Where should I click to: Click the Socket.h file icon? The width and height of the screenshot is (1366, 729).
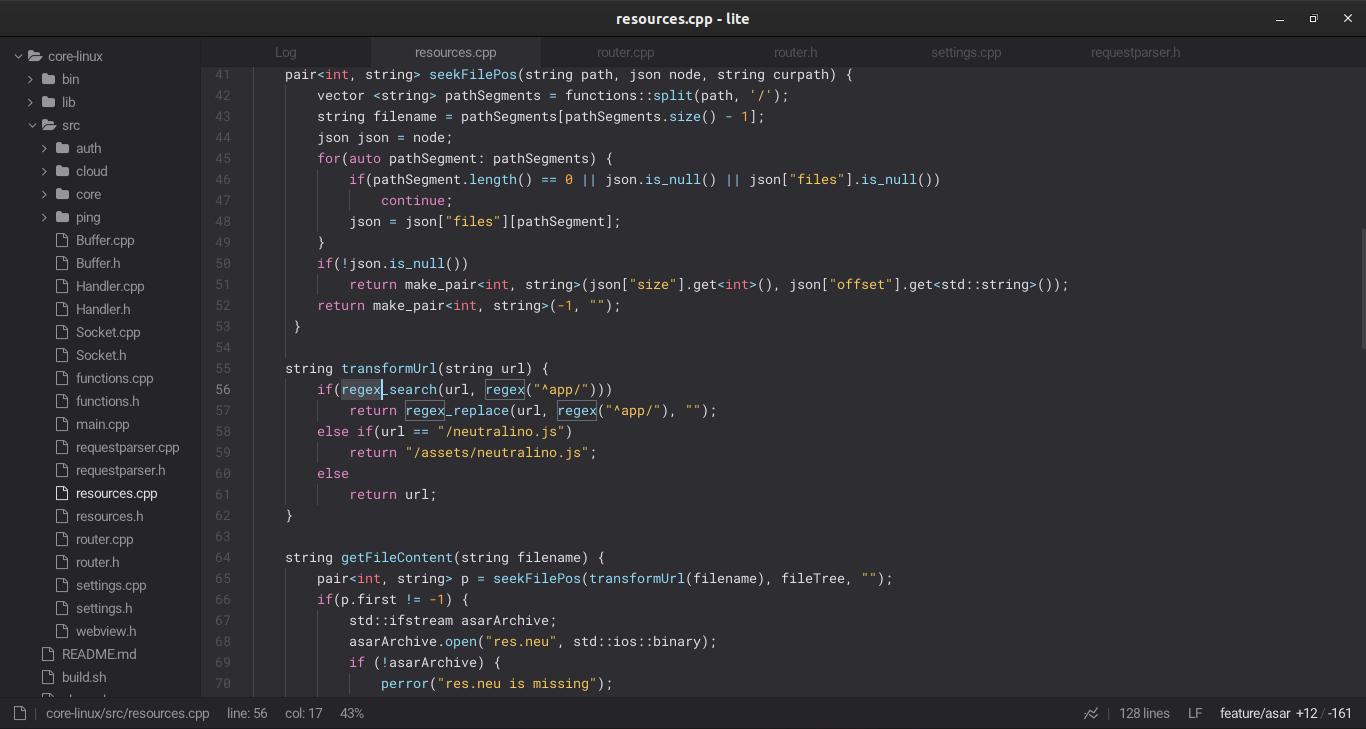tap(61, 355)
